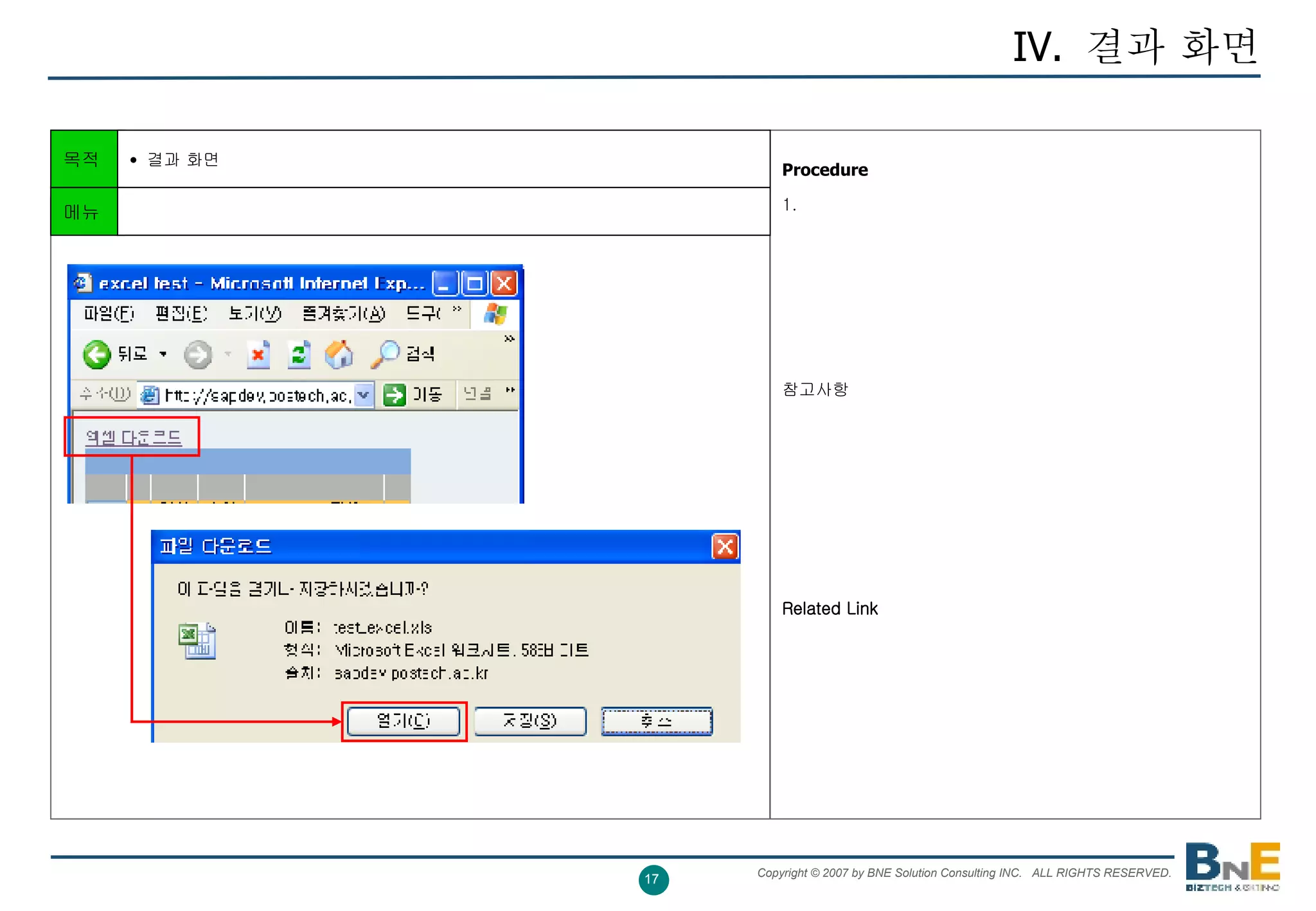
Task: Open the Back button history dropdown arrow
Action: [x=163, y=355]
